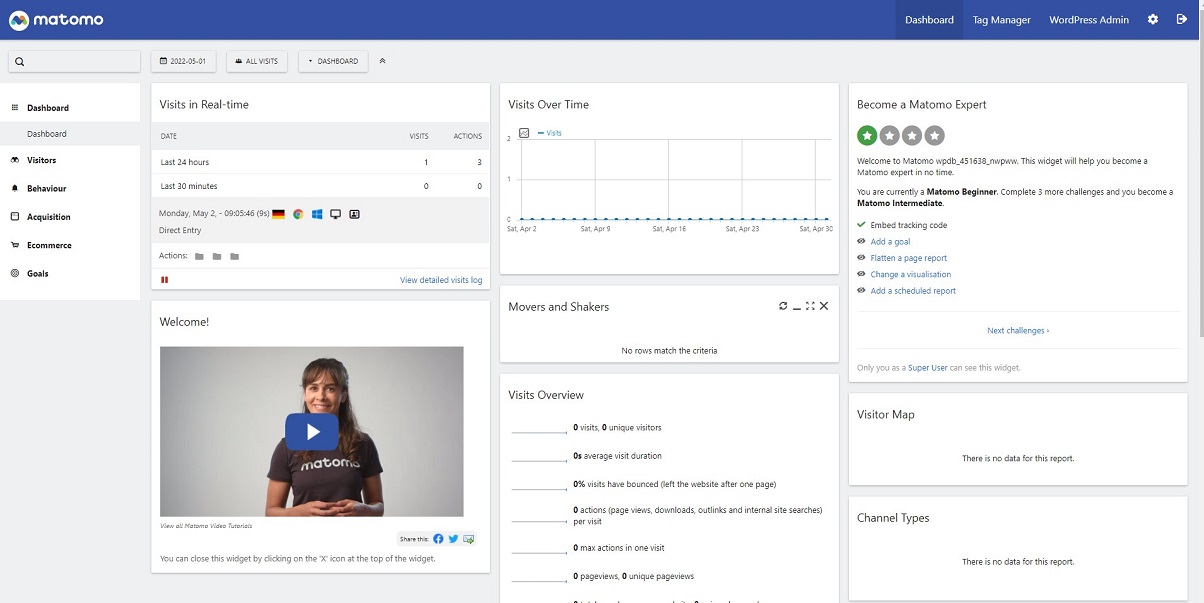The height and width of the screenshot is (603, 1204).
Task: Collapse the top controls with the double chevron
Action: coord(383,61)
